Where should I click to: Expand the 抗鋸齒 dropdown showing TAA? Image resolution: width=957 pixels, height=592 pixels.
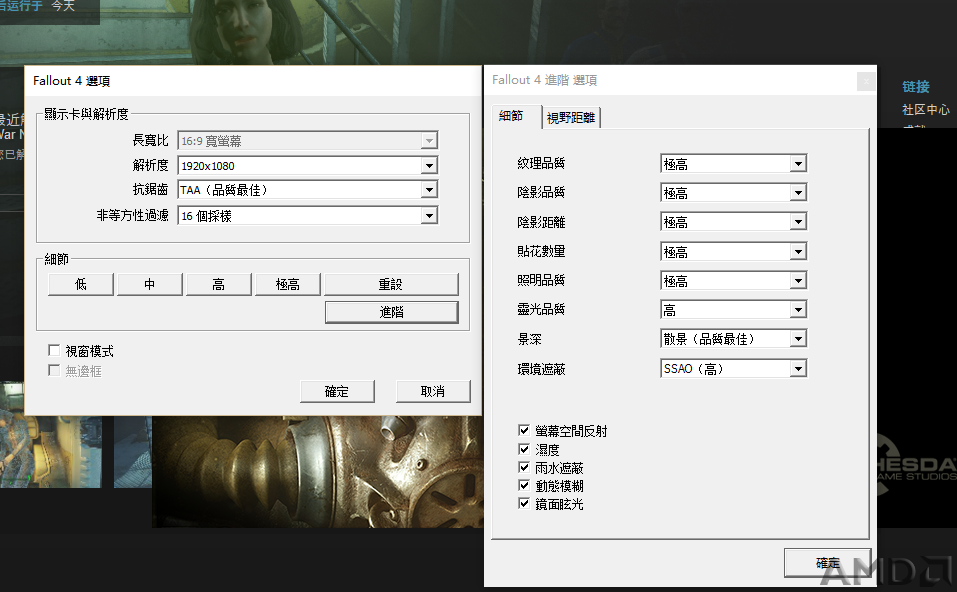(308, 190)
